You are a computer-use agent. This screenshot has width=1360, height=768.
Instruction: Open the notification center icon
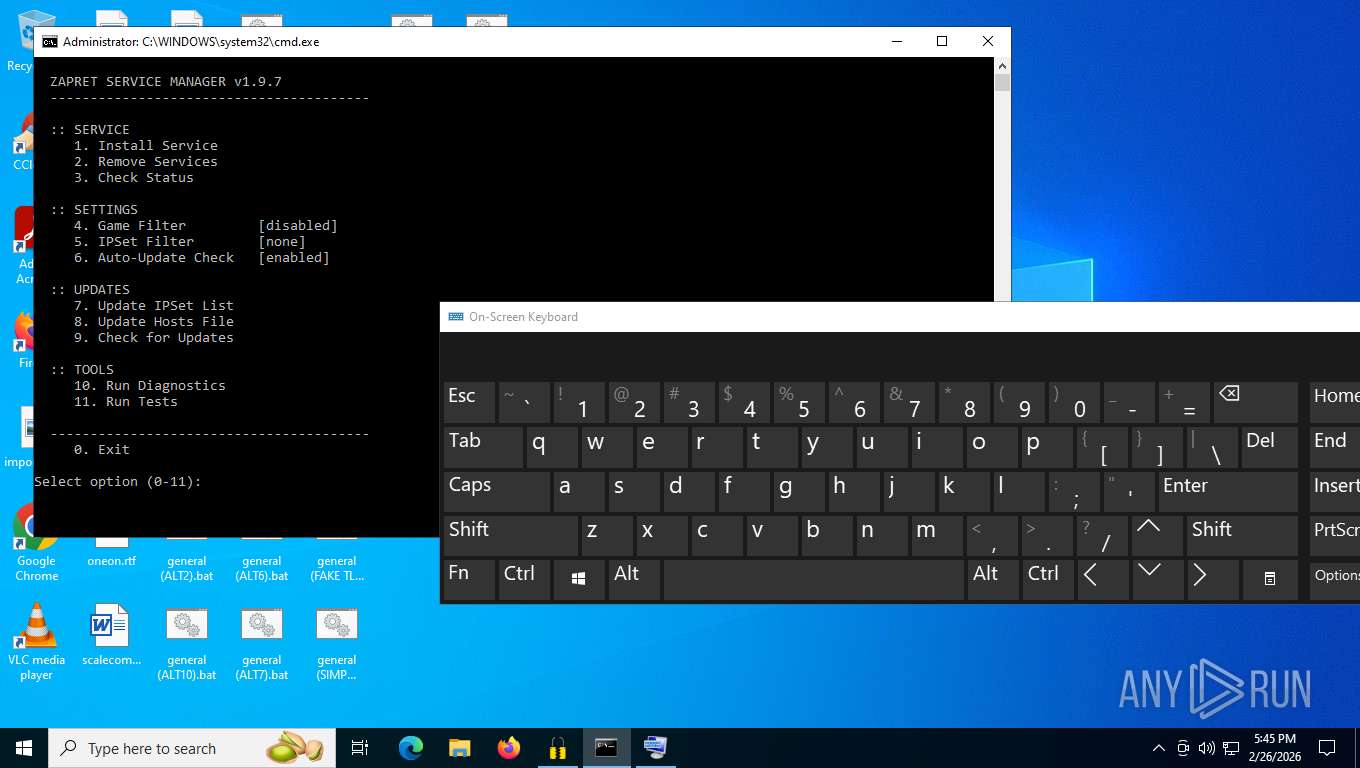coord(1327,748)
